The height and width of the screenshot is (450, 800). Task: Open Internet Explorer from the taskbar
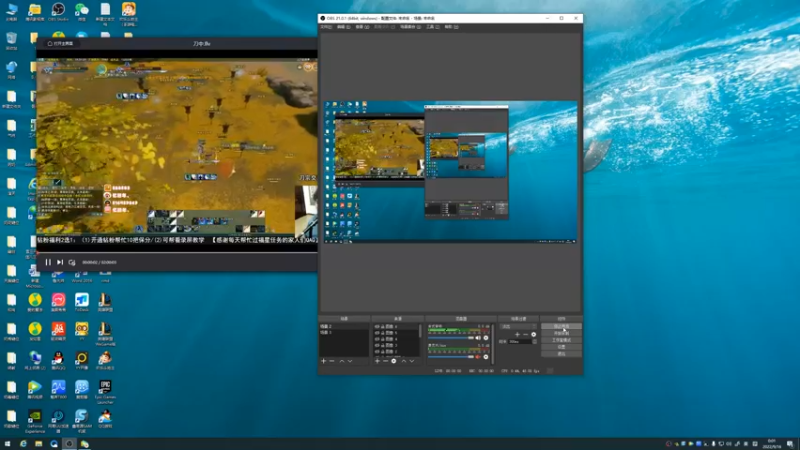pyautogui.click(x=23, y=444)
